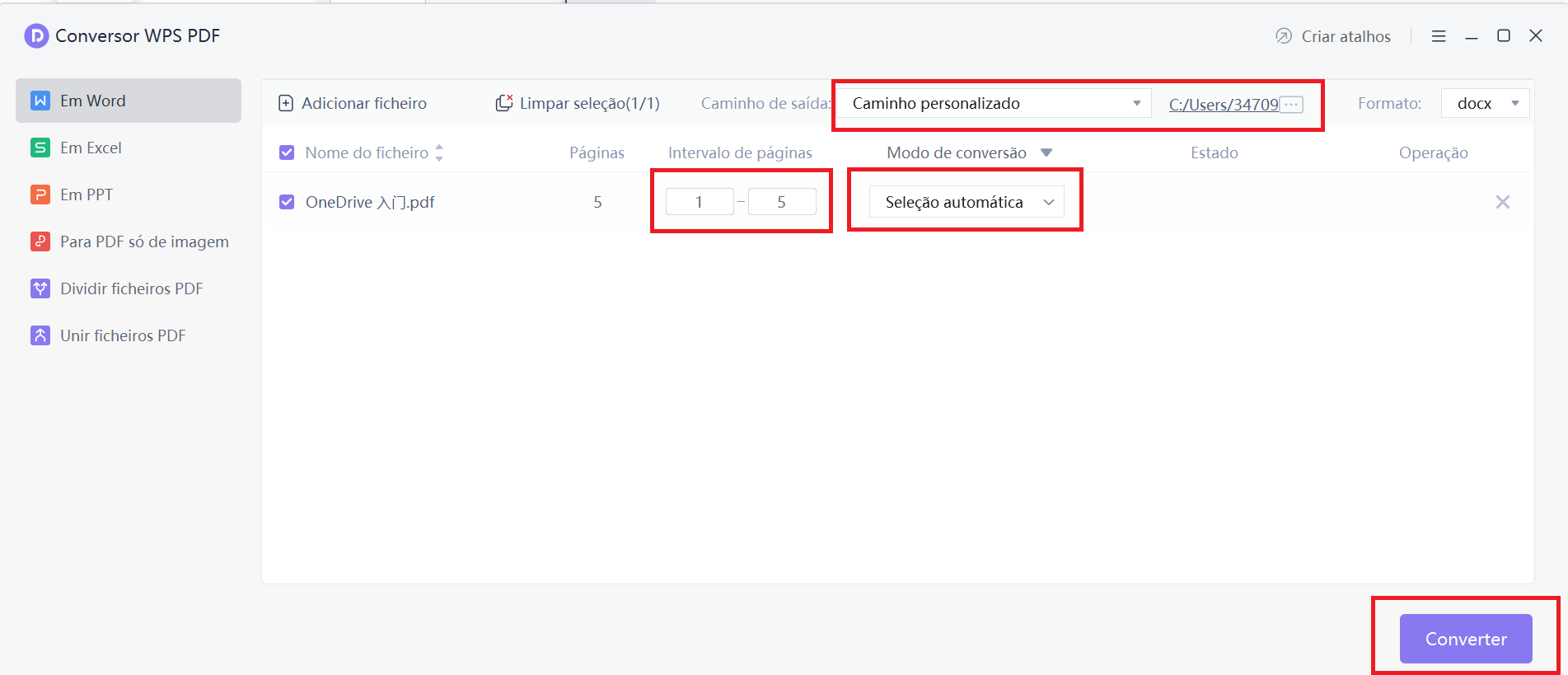Click the Nome do ficheiro header label
This screenshot has width=1568, height=675.
367,152
